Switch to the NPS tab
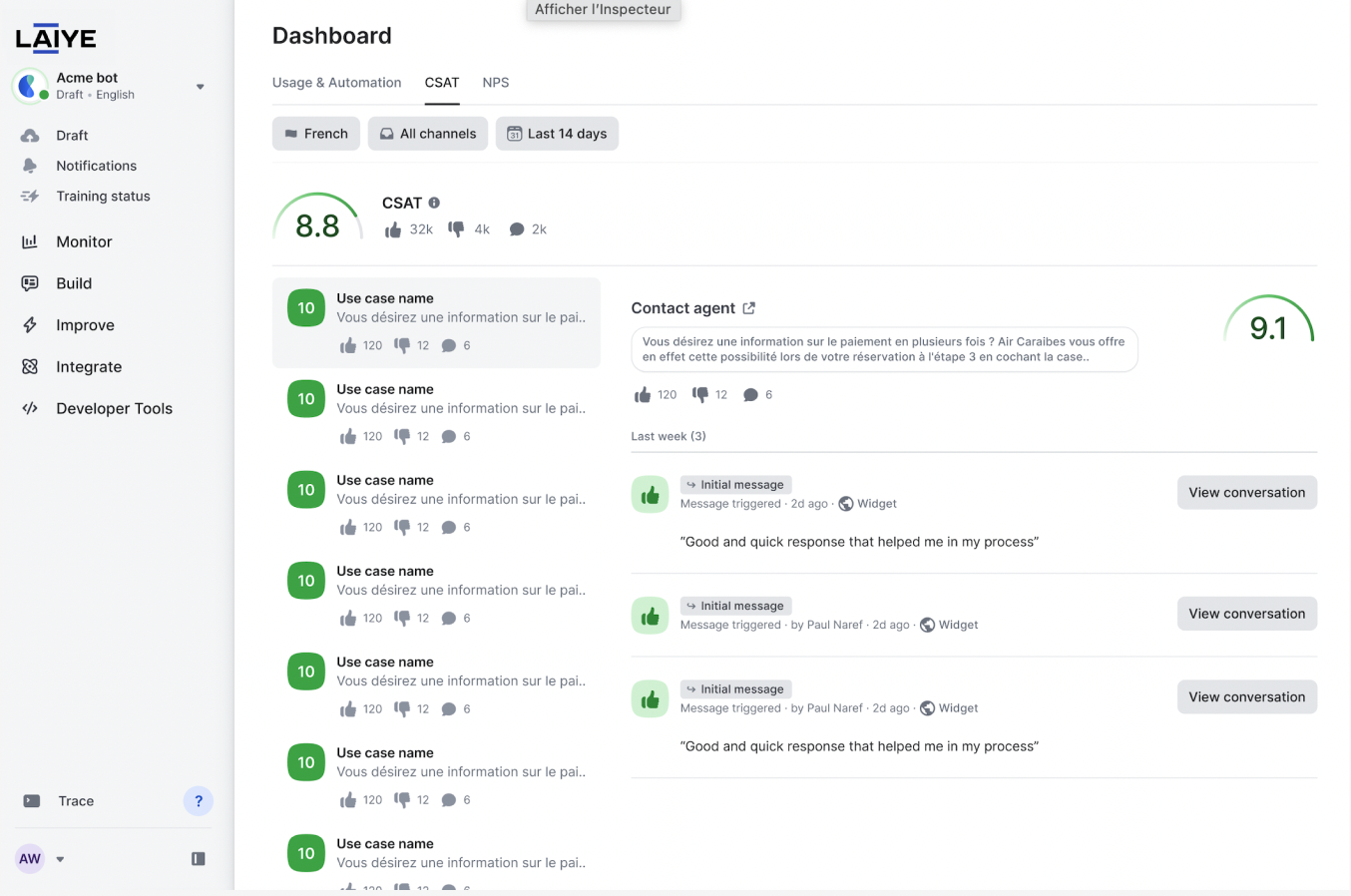1351x896 pixels. point(496,83)
